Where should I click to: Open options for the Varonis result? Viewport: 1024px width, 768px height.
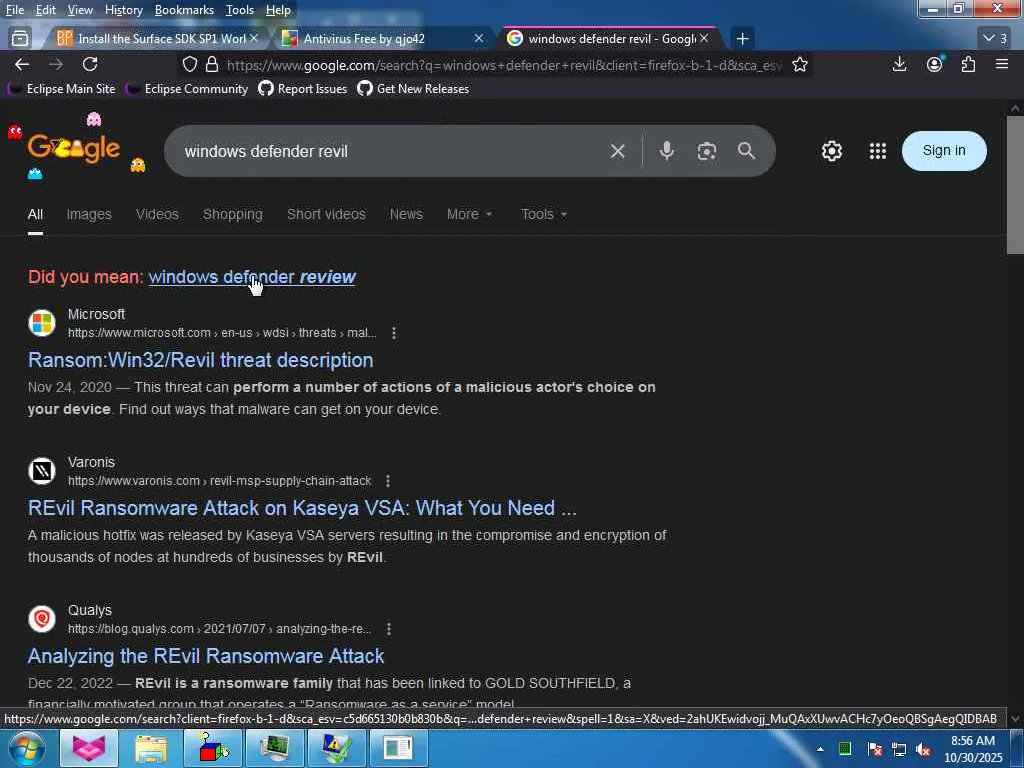388,481
